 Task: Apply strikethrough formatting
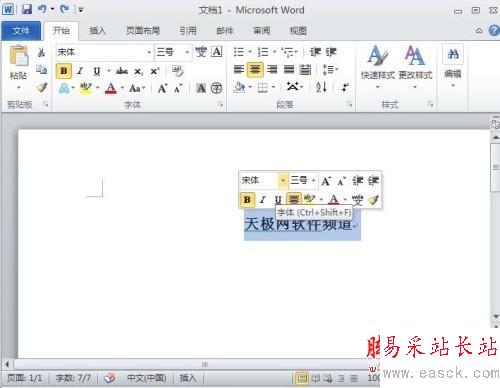pos(122,71)
